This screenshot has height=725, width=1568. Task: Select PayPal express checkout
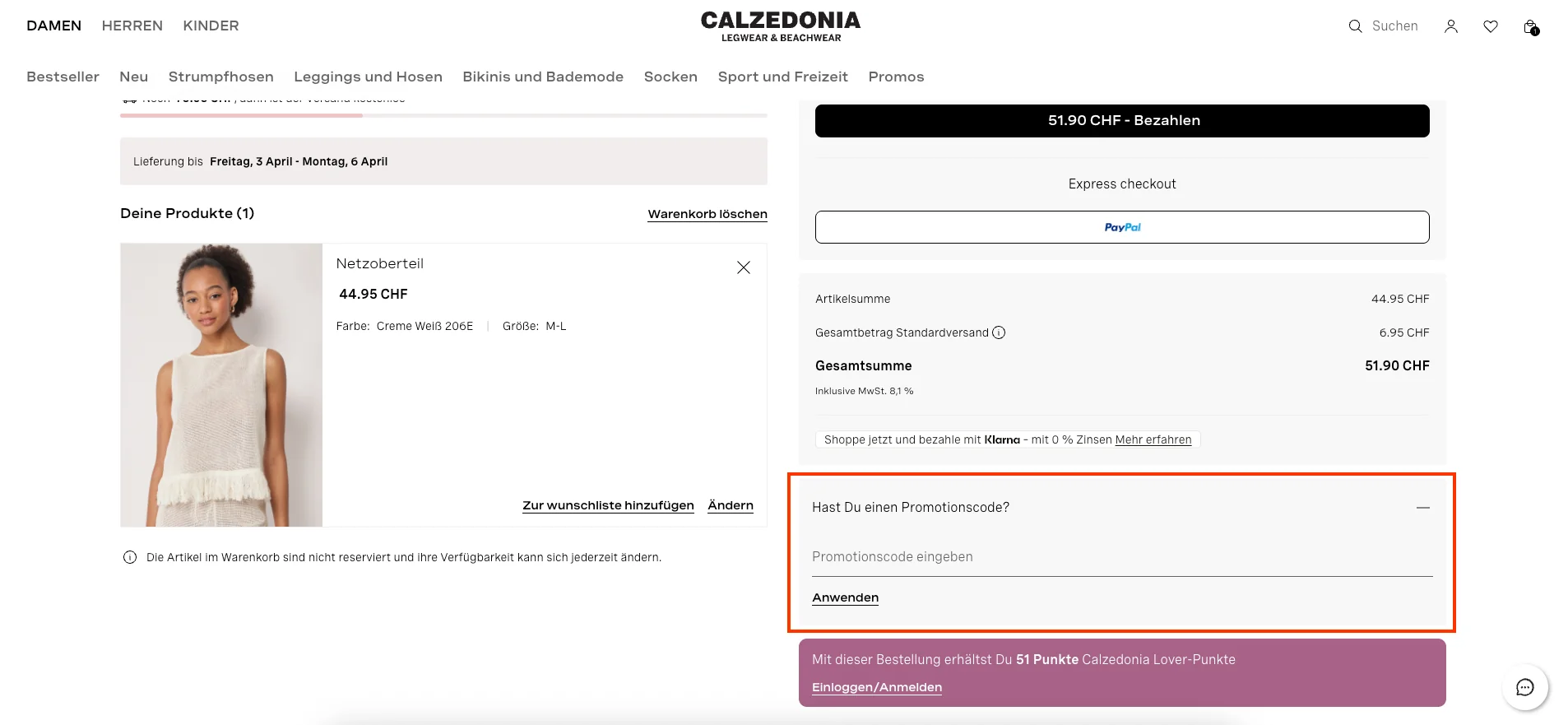click(1122, 227)
